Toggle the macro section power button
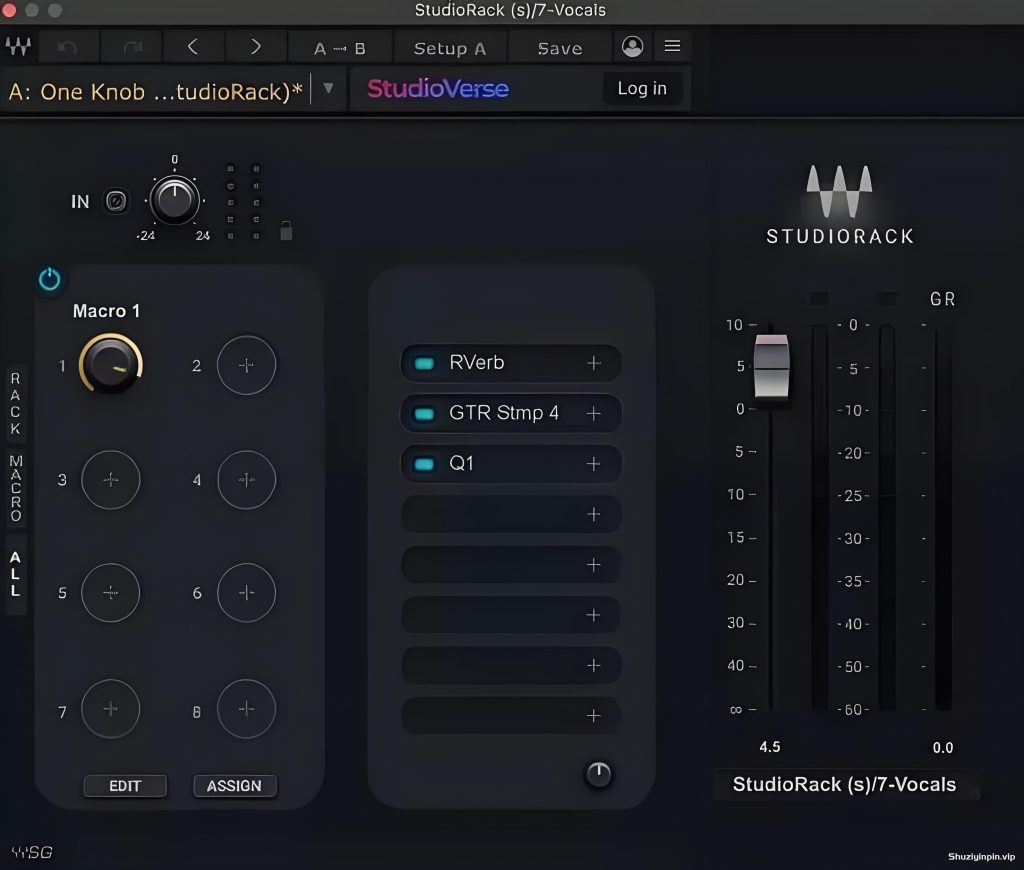The image size is (1024, 870). (50, 279)
